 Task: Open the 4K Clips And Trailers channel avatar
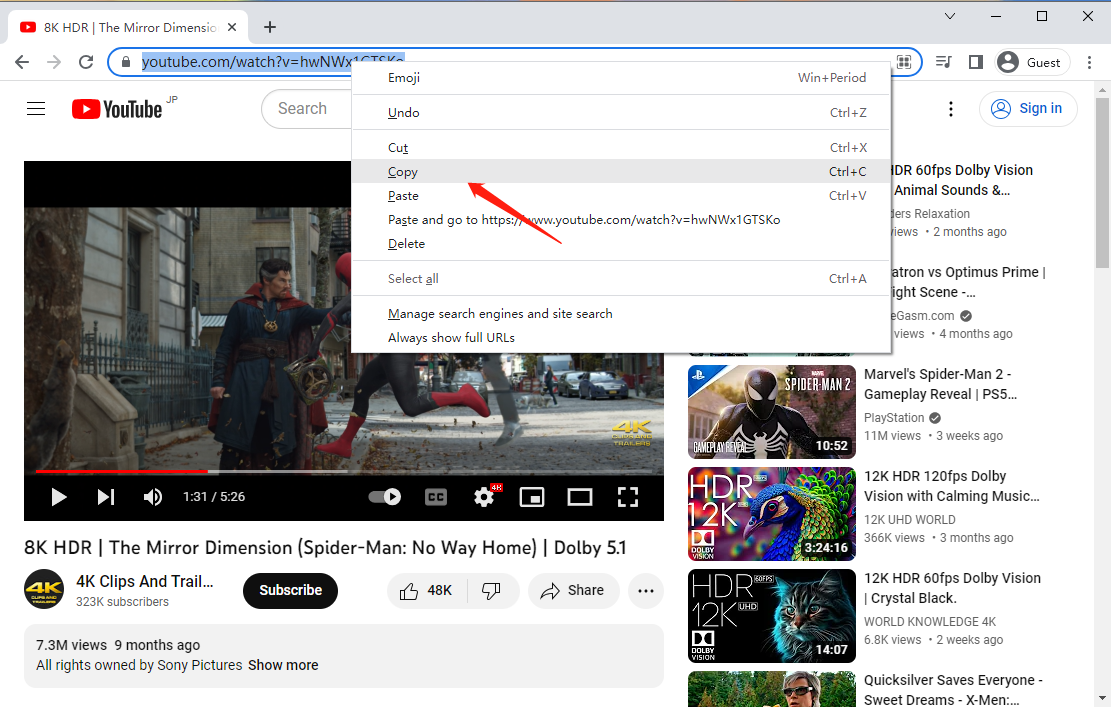click(x=44, y=589)
